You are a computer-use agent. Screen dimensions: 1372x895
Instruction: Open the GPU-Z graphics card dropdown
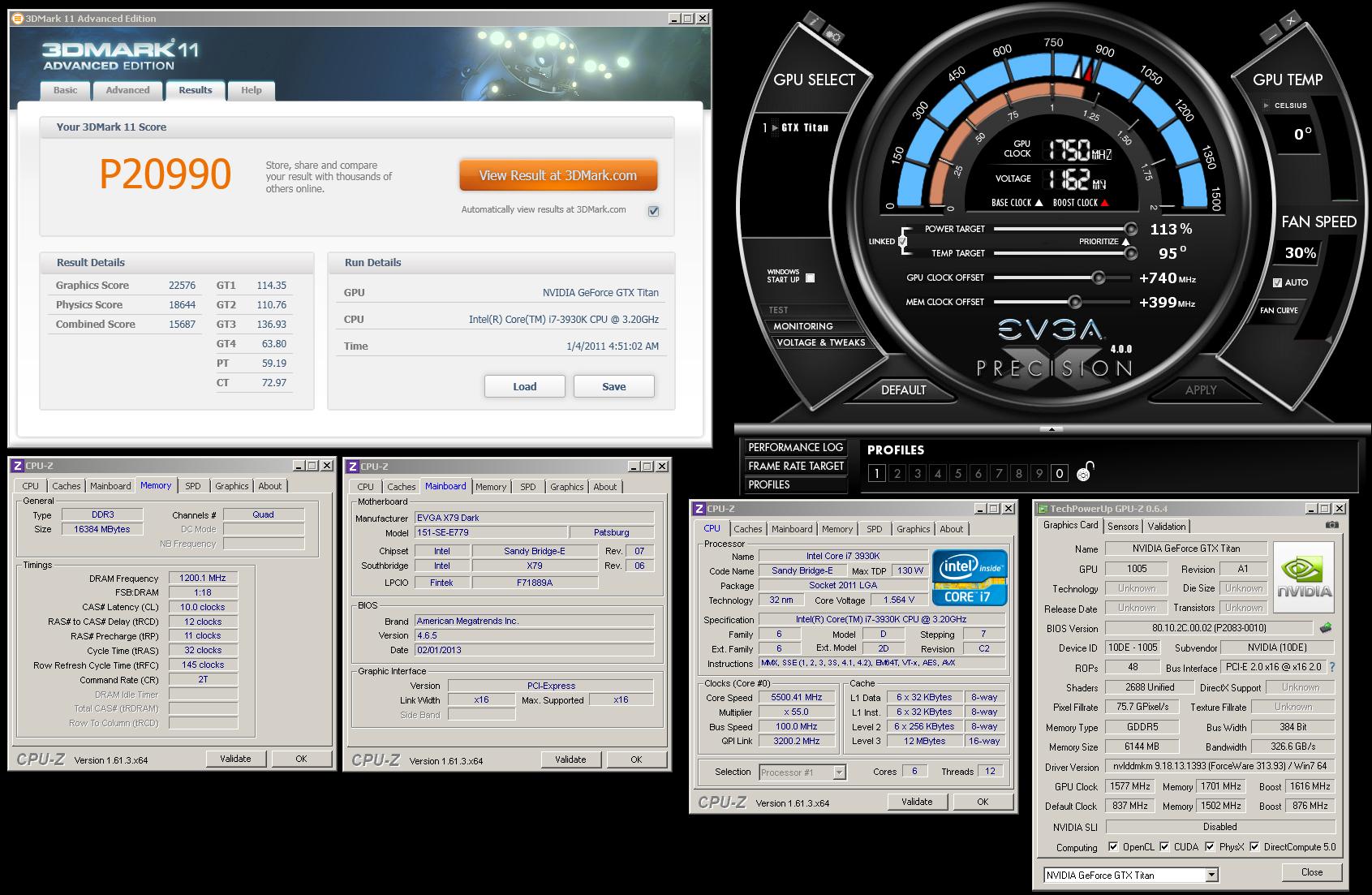click(x=1211, y=875)
